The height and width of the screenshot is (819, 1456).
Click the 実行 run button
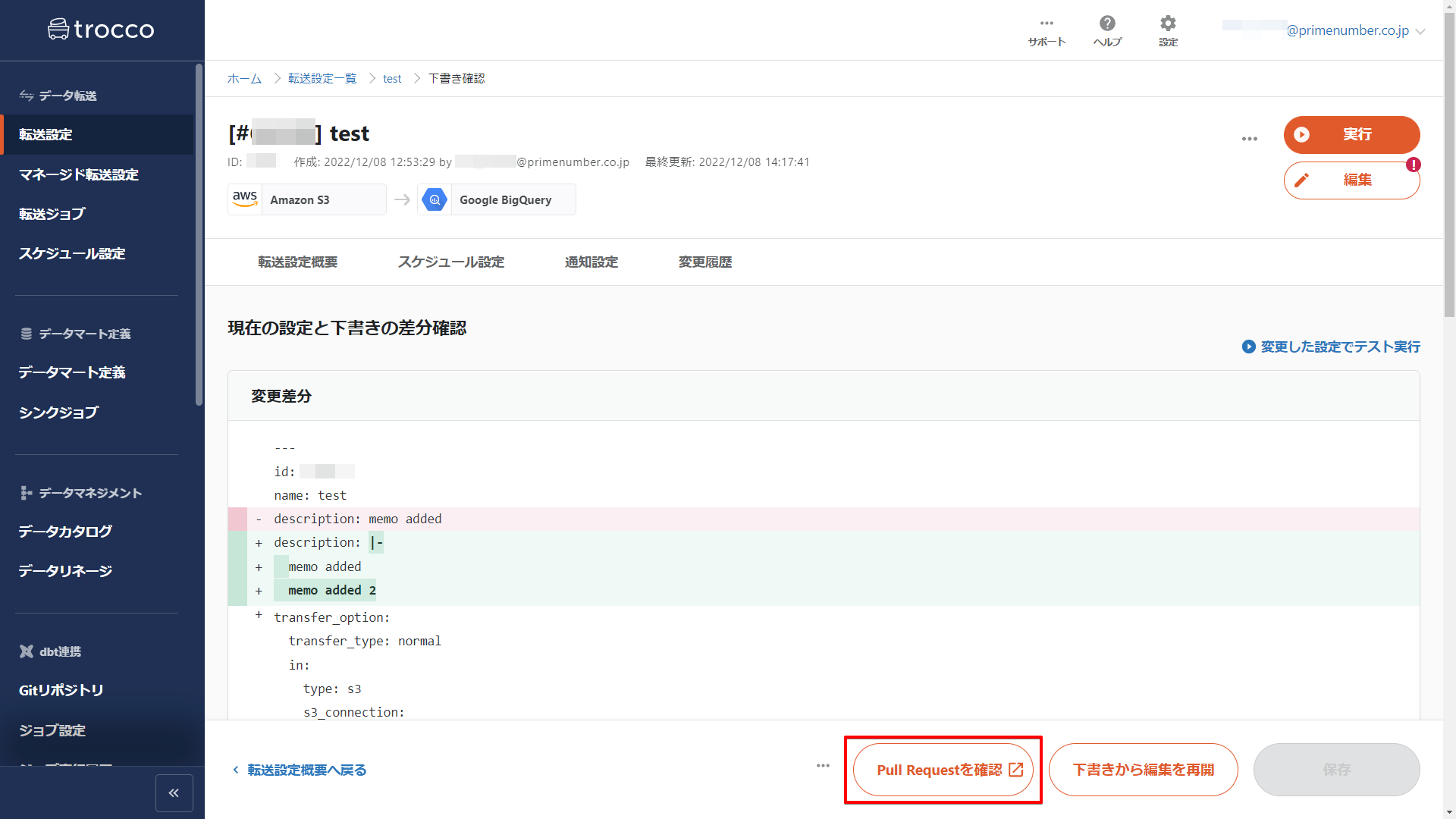[x=1351, y=134]
